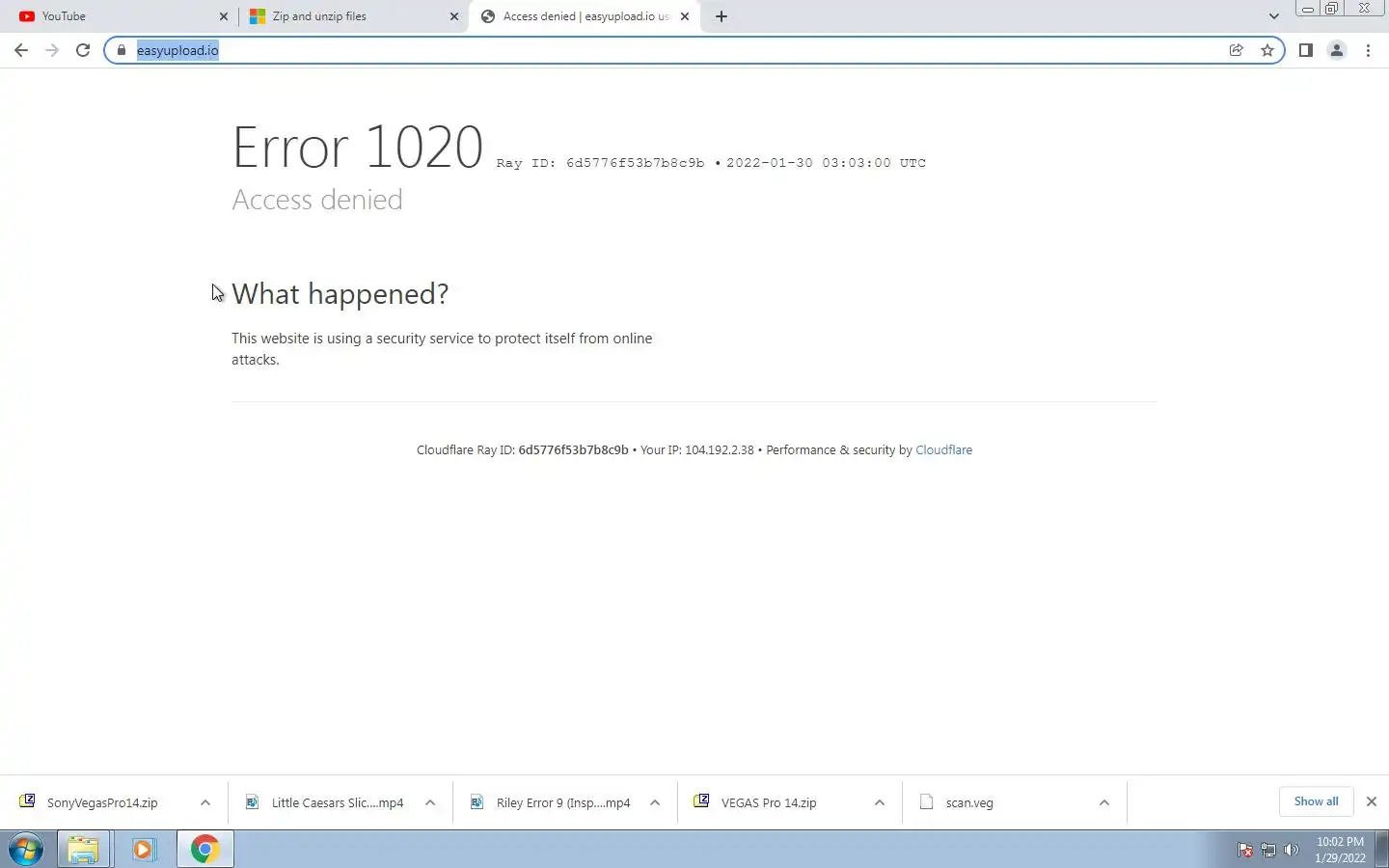The width and height of the screenshot is (1389, 868).
Task: Expand options for Little Caesars mp4 download
Action: (x=430, y=802)
